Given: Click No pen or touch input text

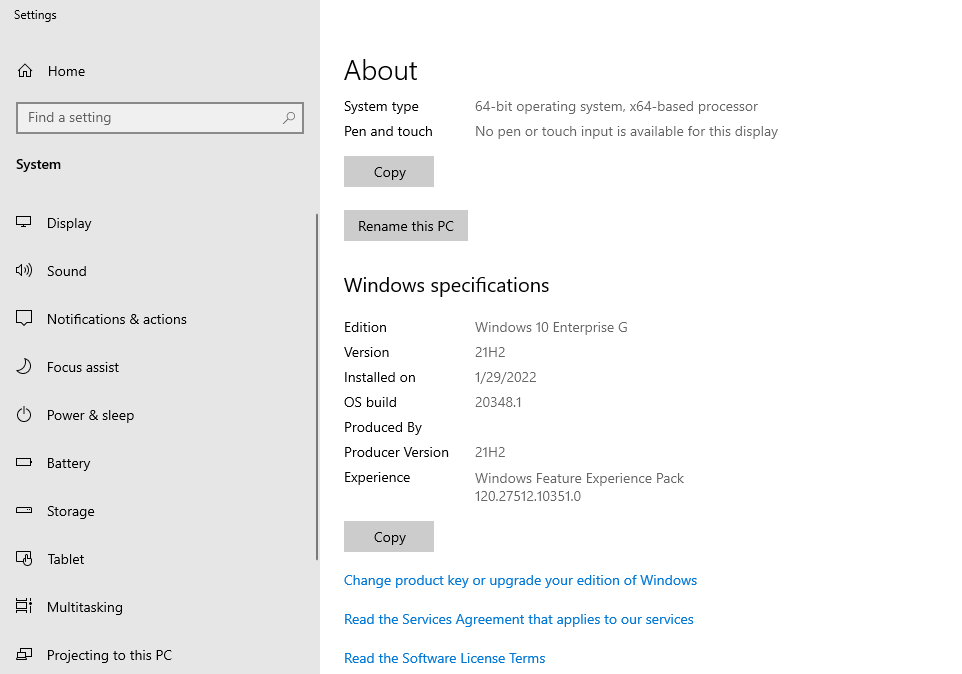Looking at the screenshot, I should click(626, 131).
